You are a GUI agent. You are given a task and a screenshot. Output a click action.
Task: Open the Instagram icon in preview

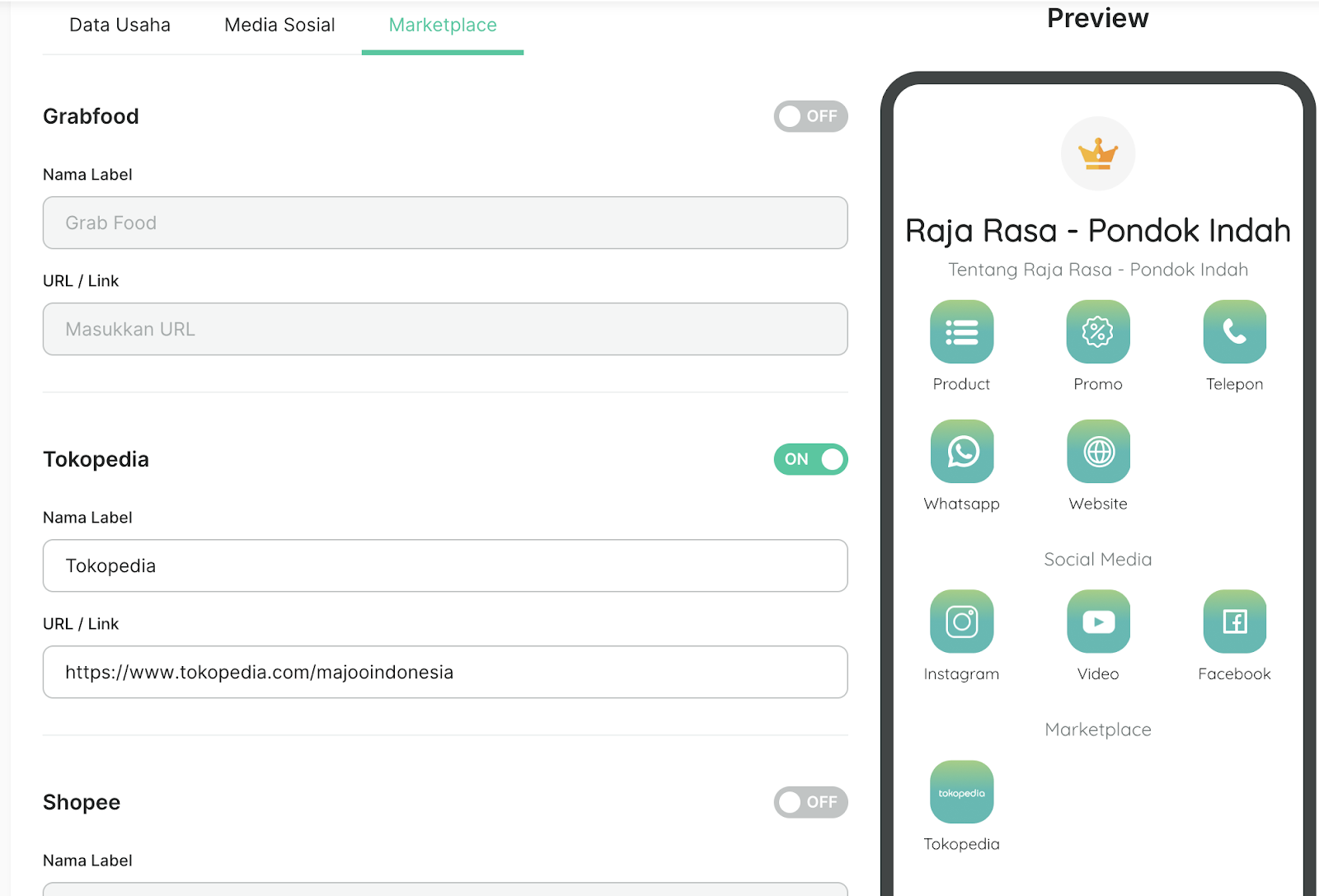pos(962,622)
